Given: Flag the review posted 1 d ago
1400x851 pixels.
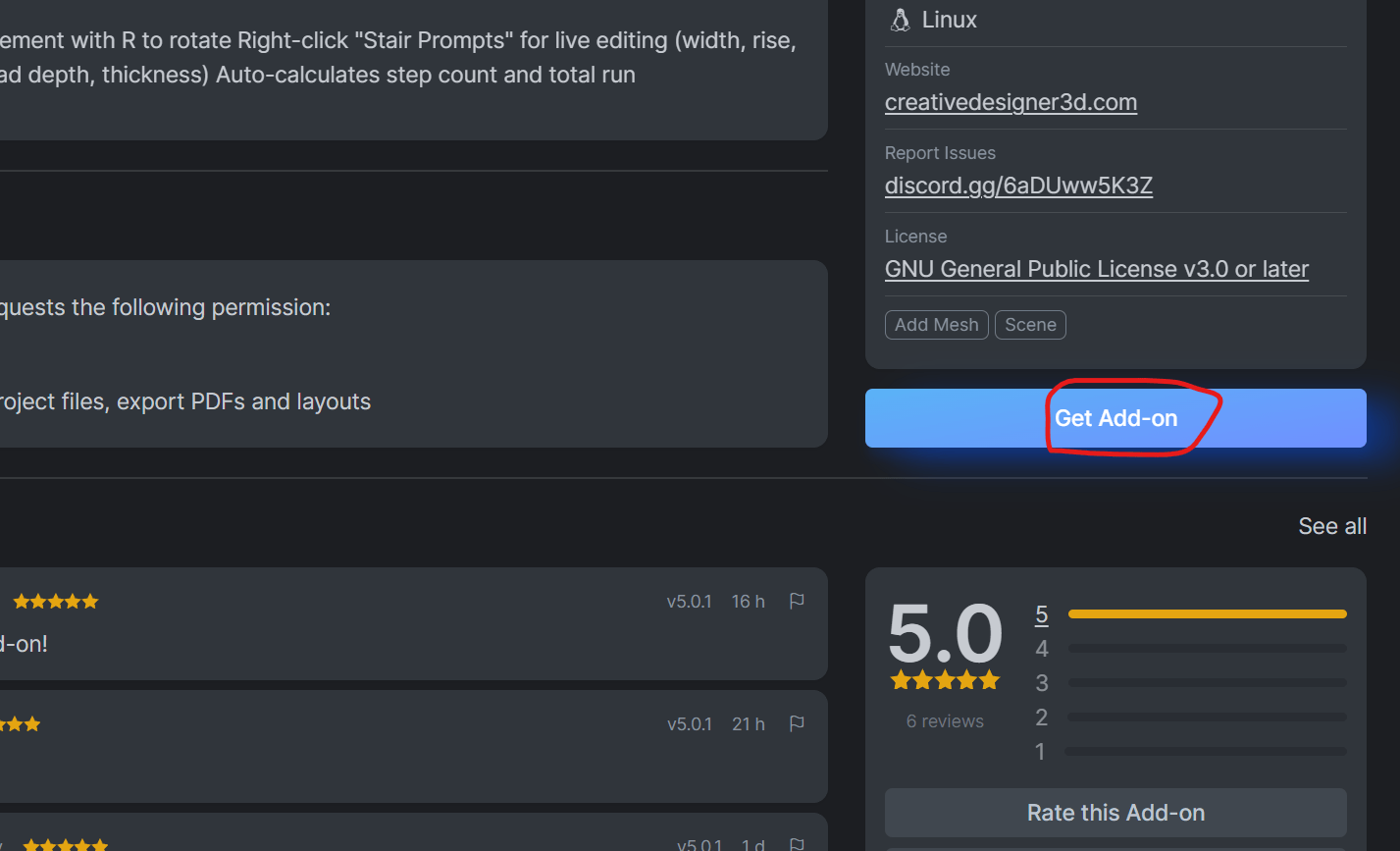Looking at the screenshot, I should click(x=797, y=844).
